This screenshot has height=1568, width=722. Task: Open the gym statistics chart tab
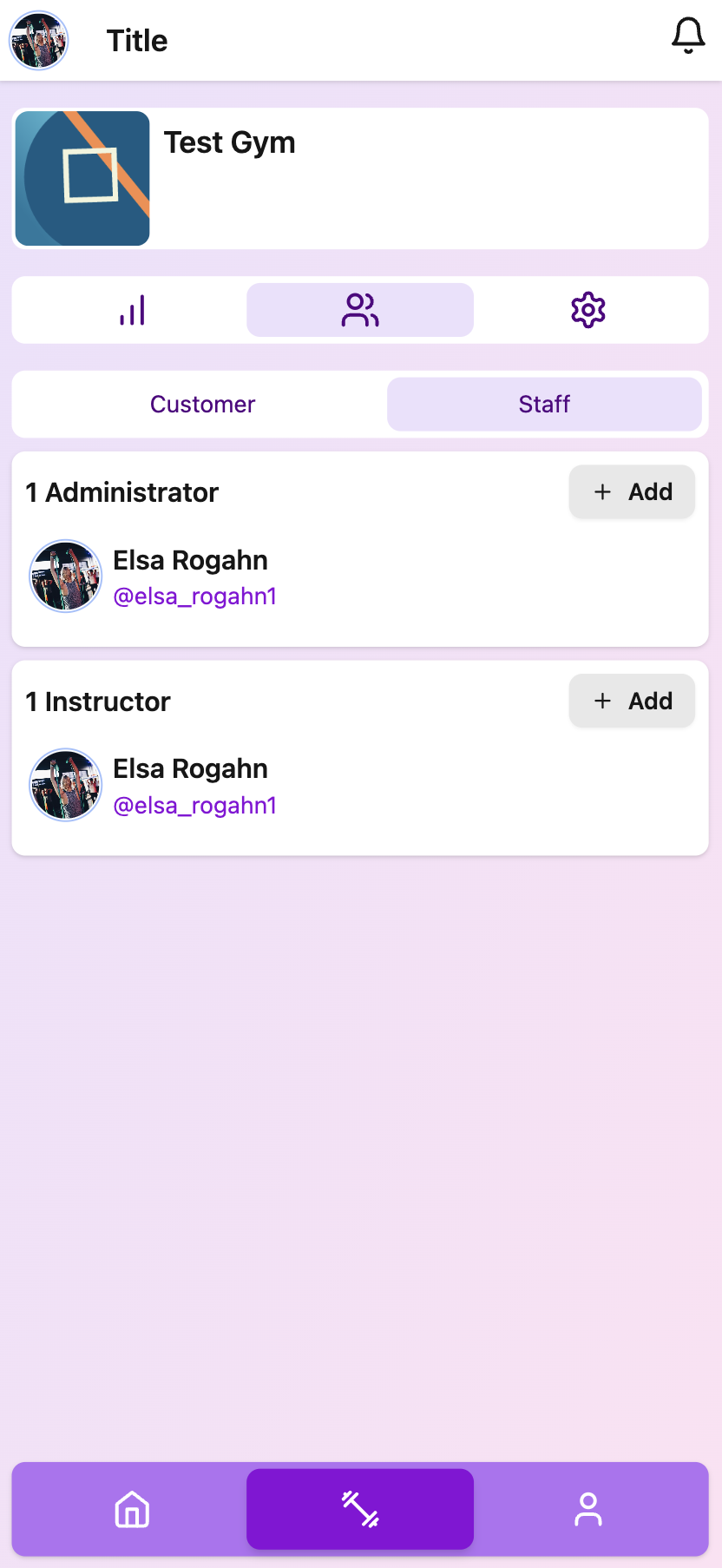(132, 310)
